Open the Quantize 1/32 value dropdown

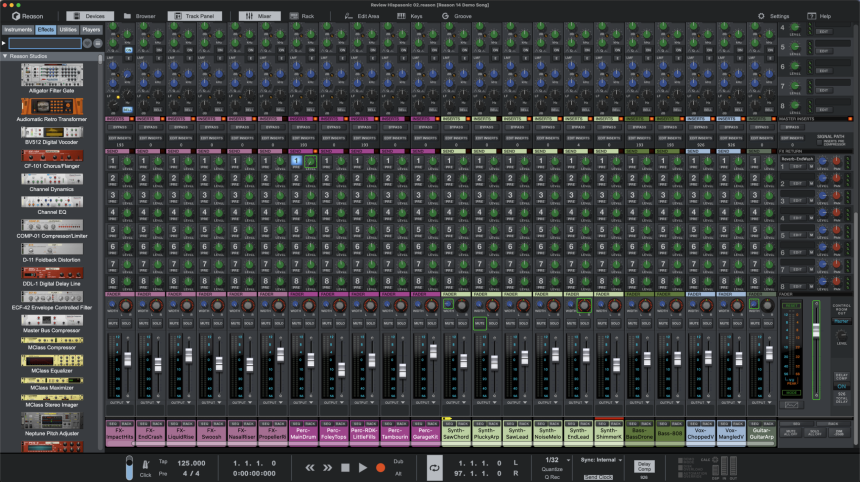click(x=557, y=460)
